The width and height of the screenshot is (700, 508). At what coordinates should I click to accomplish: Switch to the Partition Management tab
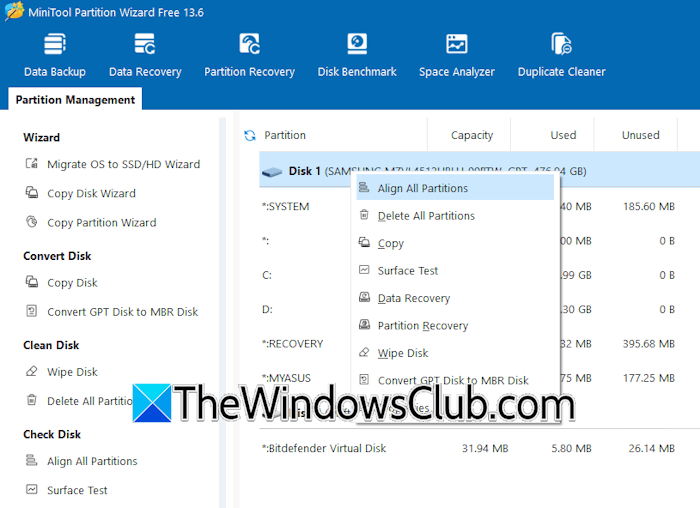click(x=75, y=100)
